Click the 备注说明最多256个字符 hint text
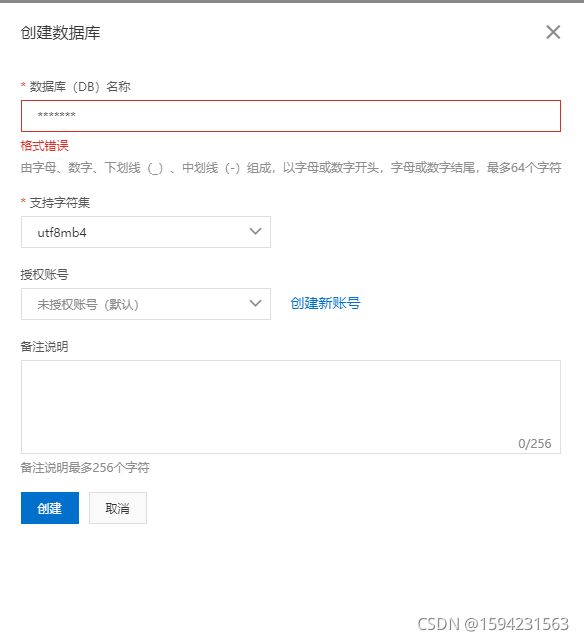 pyautogui.click(x=85, y=468)
